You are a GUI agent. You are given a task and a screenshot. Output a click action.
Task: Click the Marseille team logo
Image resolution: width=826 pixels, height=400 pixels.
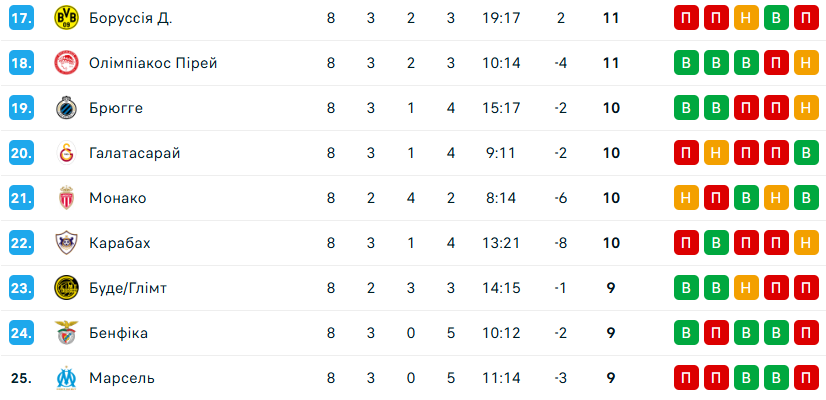(66, 378)
